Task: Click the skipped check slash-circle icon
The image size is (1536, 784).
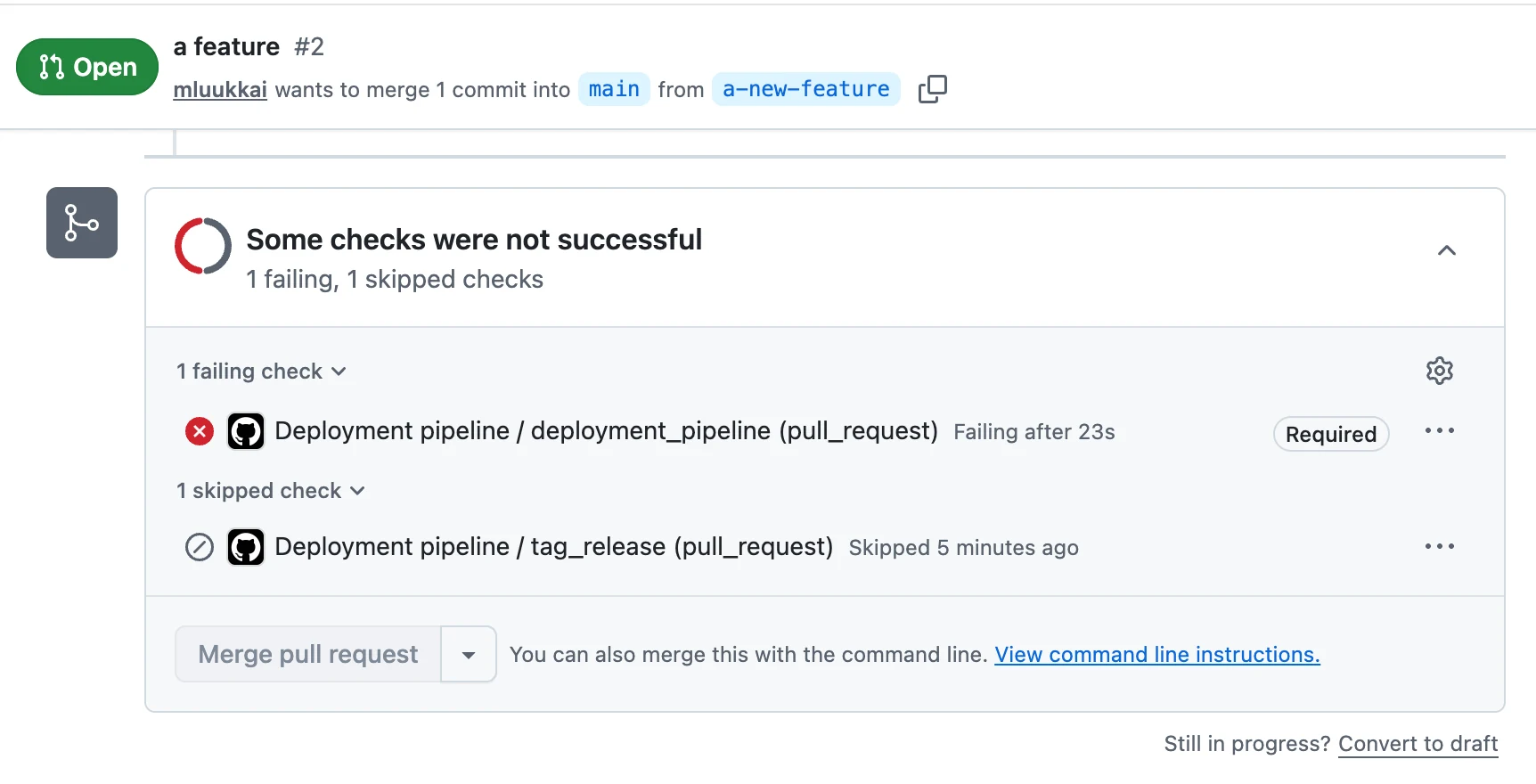Action: pyautogui.click(x=200, y=547)
